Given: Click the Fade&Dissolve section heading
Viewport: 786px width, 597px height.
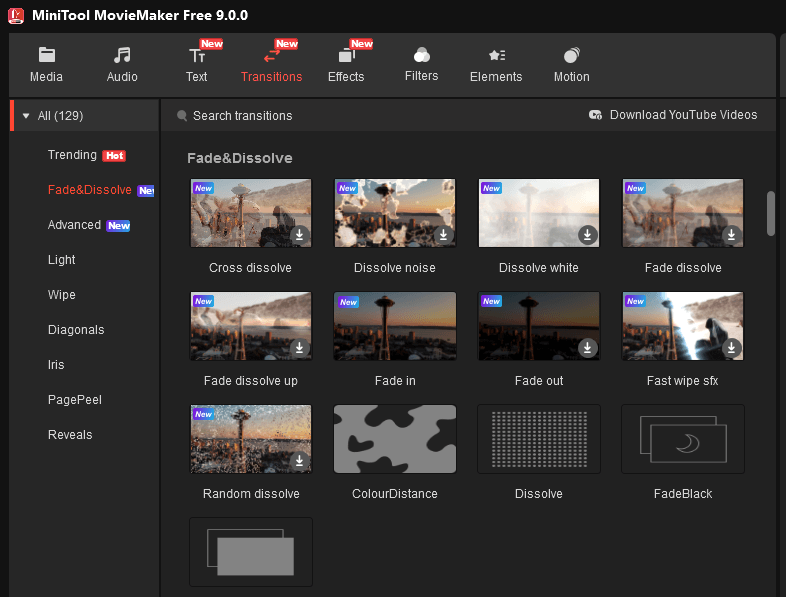Looking at the screenshot, I should (x=240, y=158).
